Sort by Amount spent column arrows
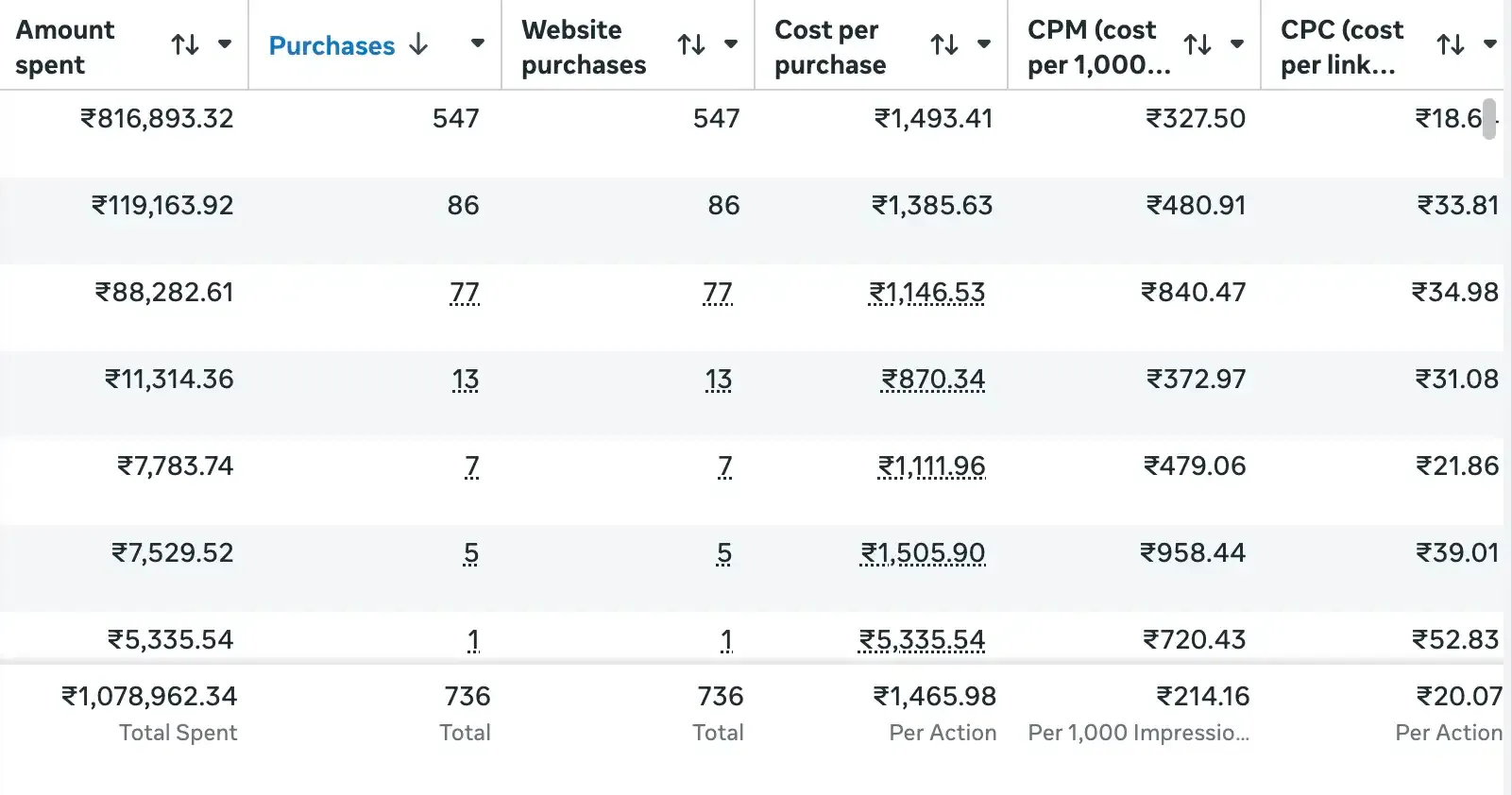The image size is (1512, 795). tap(185, 44)
